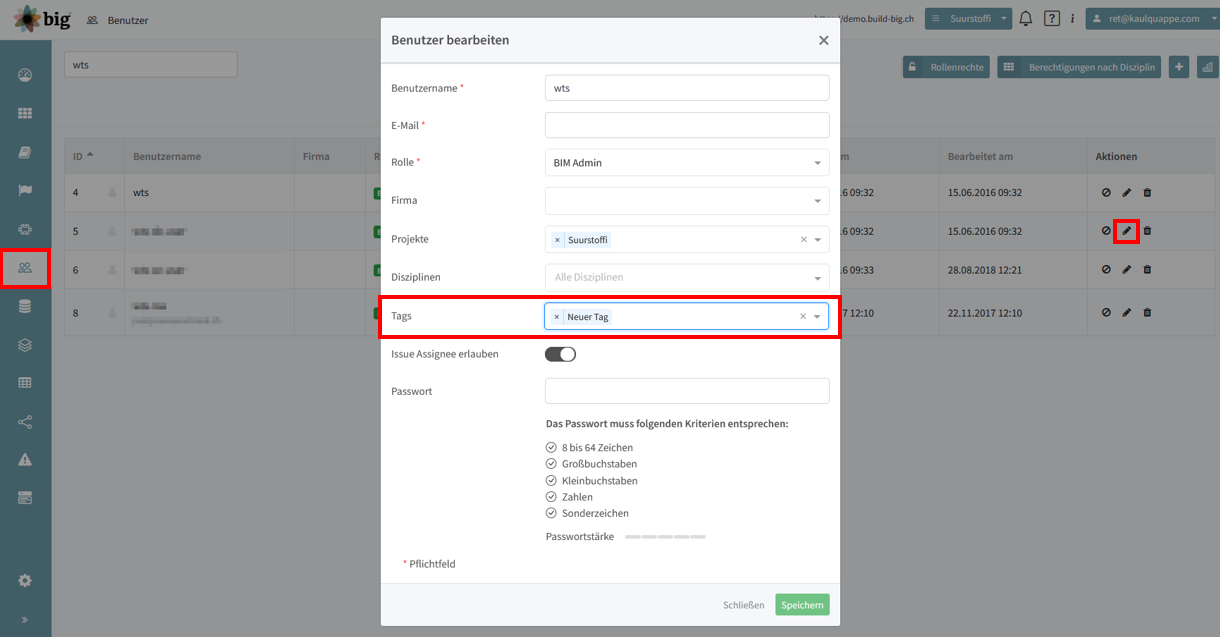The image size is (1220, 637).
Task: Click the notification bell icon
Action: (1025, 18)
